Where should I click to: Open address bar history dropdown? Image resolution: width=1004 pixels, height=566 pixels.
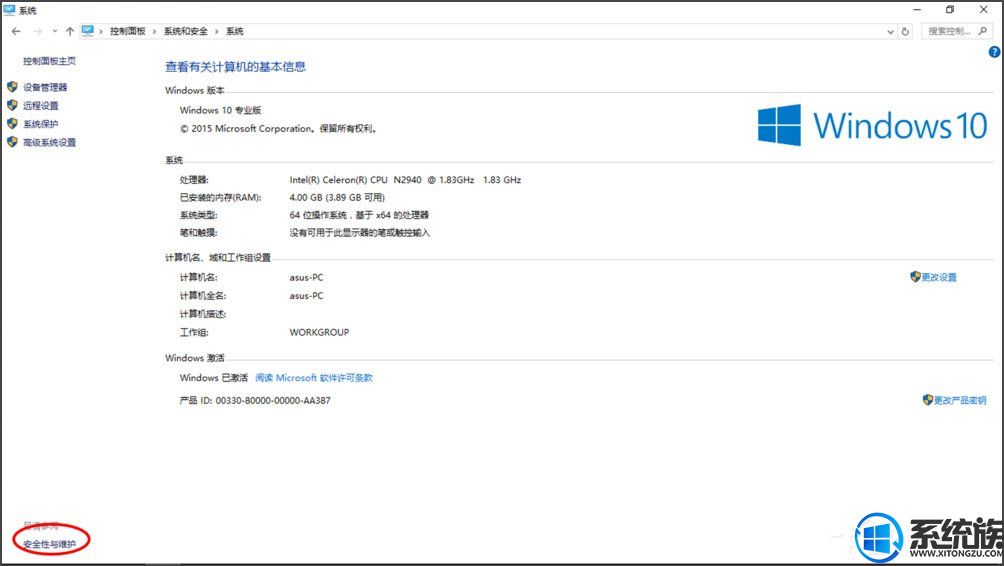[890, 31]
